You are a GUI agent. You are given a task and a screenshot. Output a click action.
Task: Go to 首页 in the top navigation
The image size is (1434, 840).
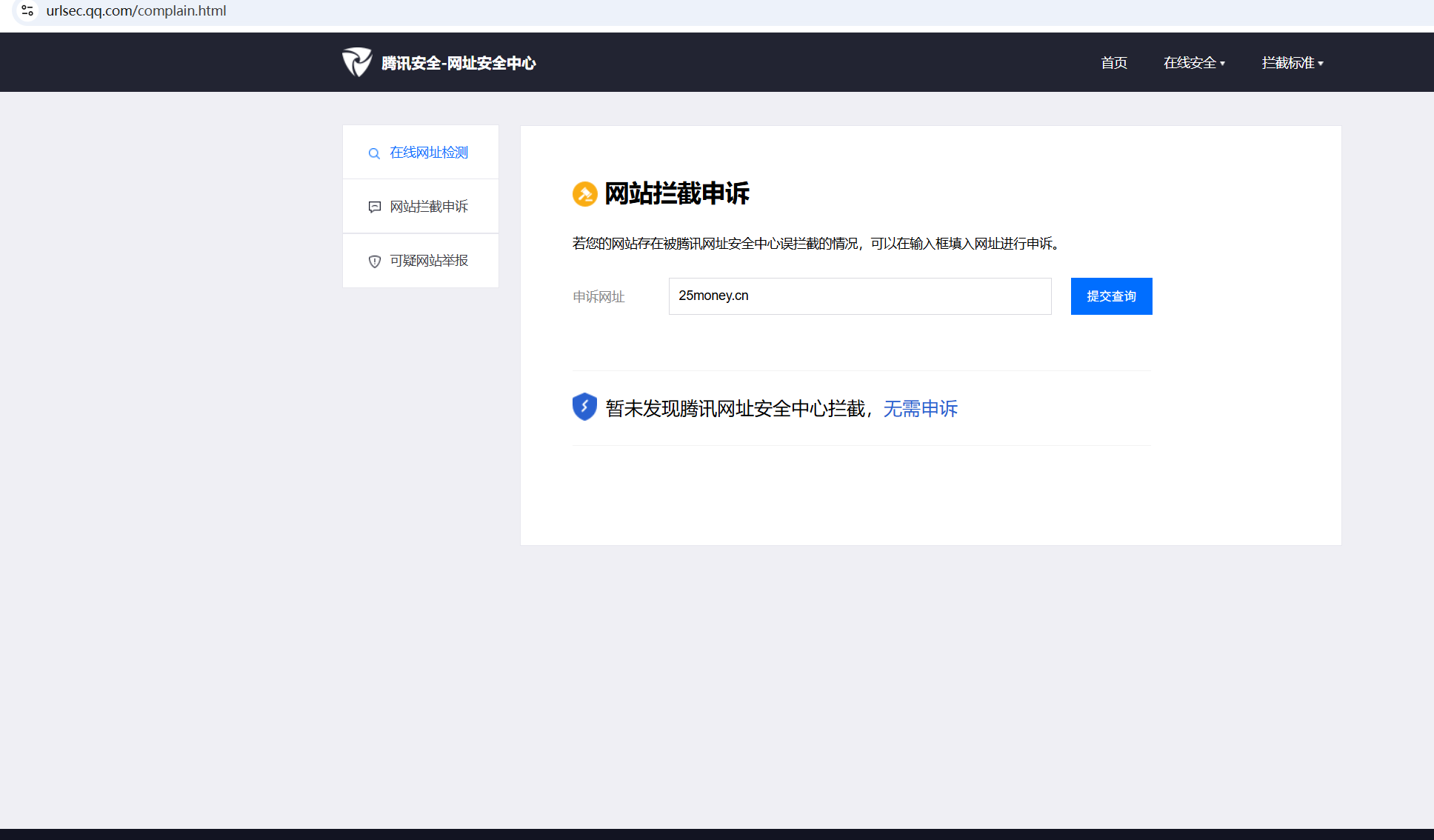1113,63
